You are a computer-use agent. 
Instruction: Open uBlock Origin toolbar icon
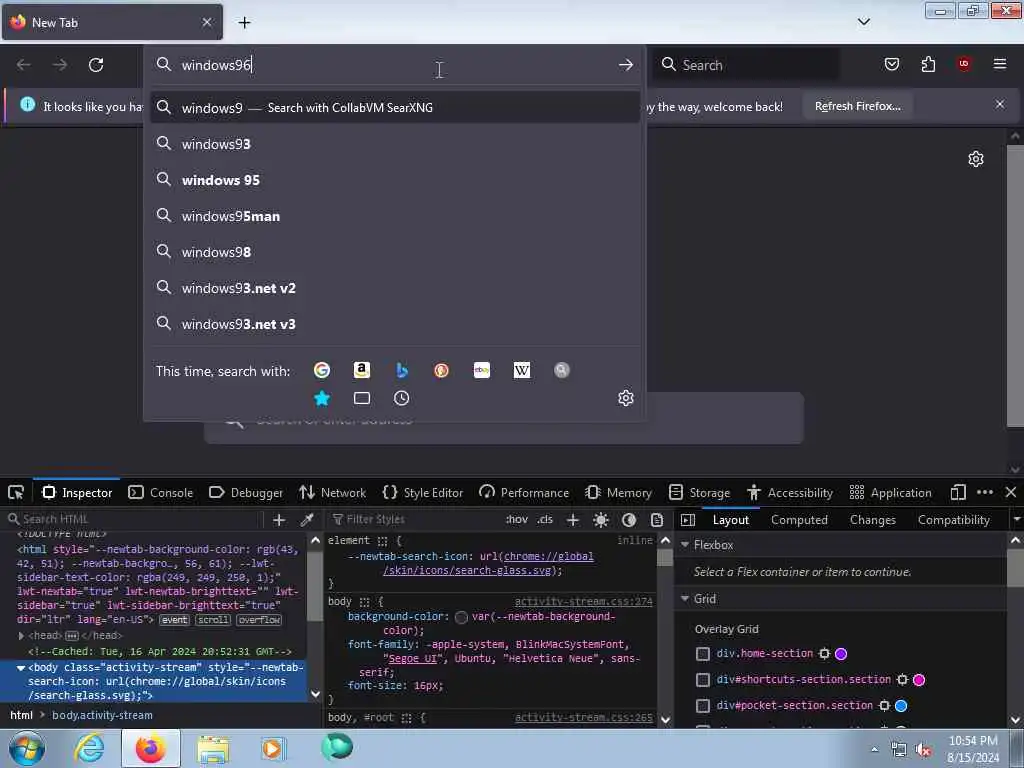964,63
